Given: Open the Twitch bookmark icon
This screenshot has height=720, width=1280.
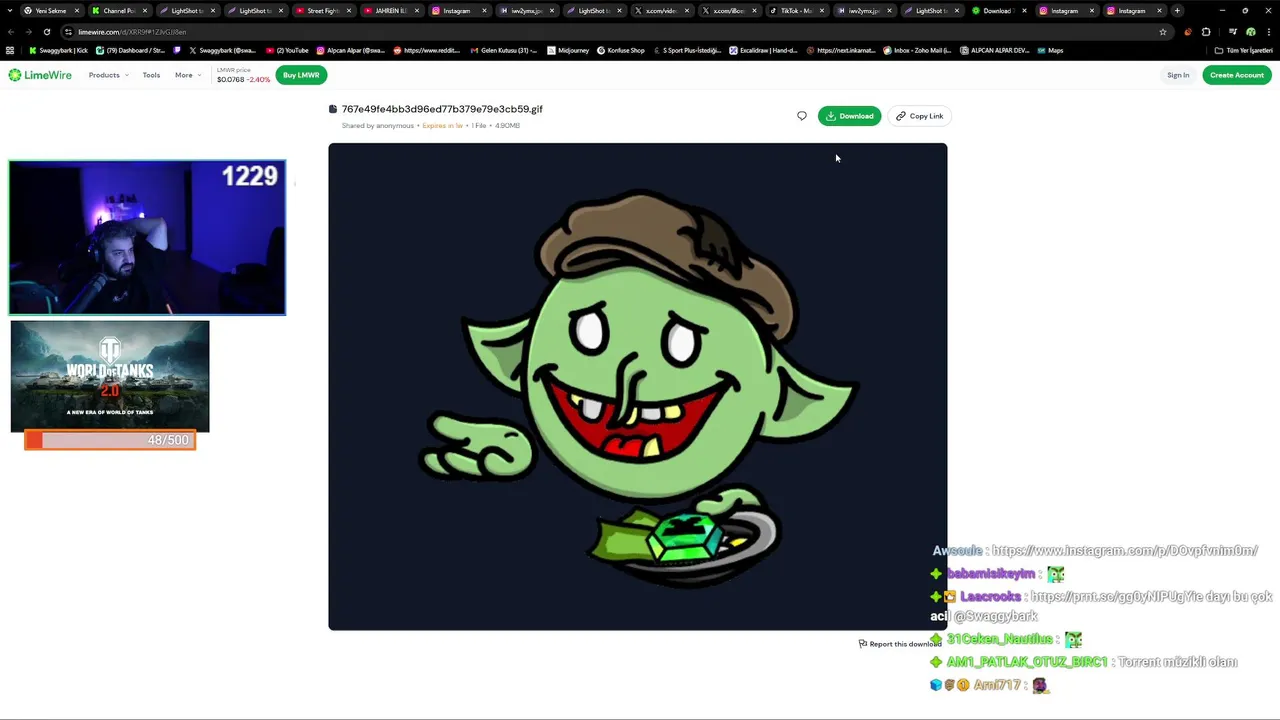Looking at the screenshot, I should 178,50.
